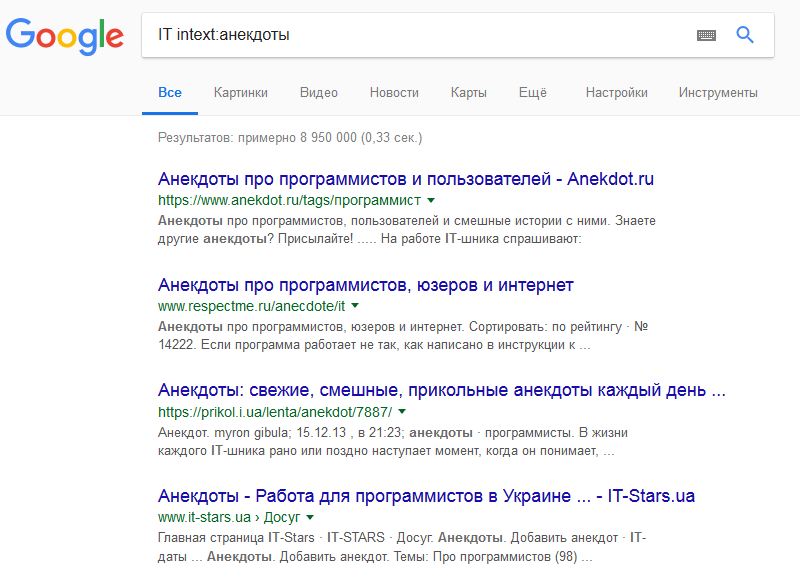The image size is (800, 583).
Task: Click the Google logo
Action: pos(65,36)
